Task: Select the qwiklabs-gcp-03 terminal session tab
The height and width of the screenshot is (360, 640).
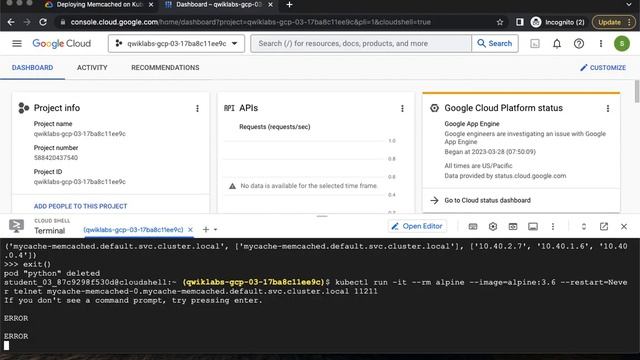Action: click(x=133, y=230)
